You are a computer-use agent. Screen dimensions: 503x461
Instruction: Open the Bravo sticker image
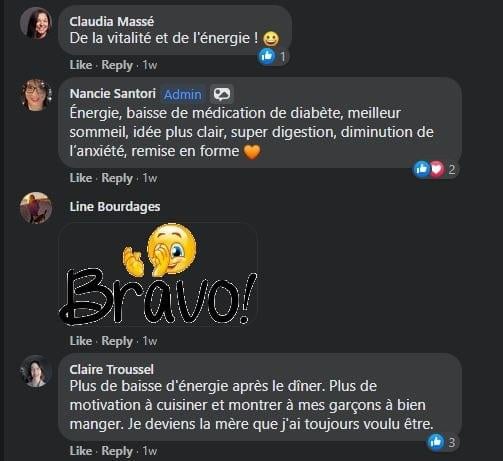(158, 274)
